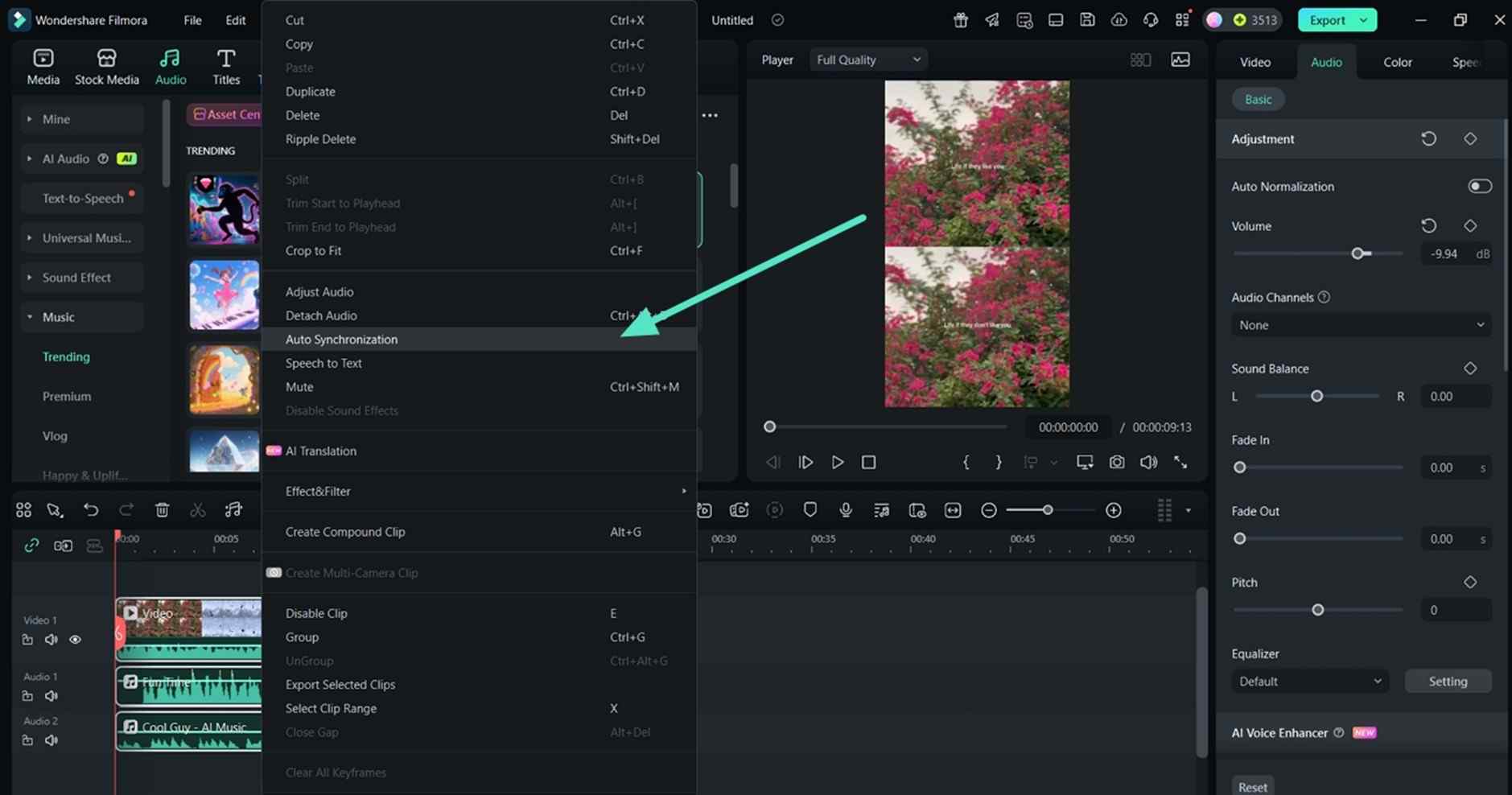This screenshot has height=795, width=1512.
Task: Mute the Audio 2 track speaker
Action: tap(51, 740)
